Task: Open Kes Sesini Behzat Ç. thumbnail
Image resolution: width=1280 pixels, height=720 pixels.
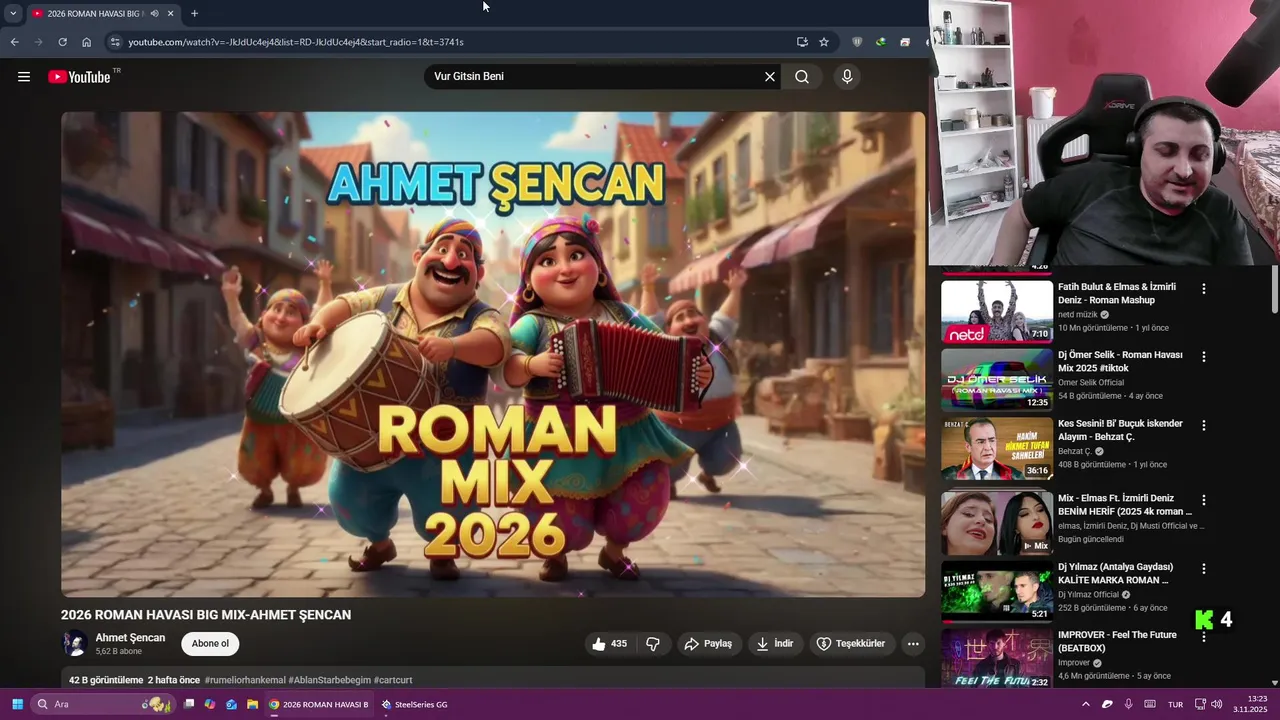Action: (x=997, y=449)
